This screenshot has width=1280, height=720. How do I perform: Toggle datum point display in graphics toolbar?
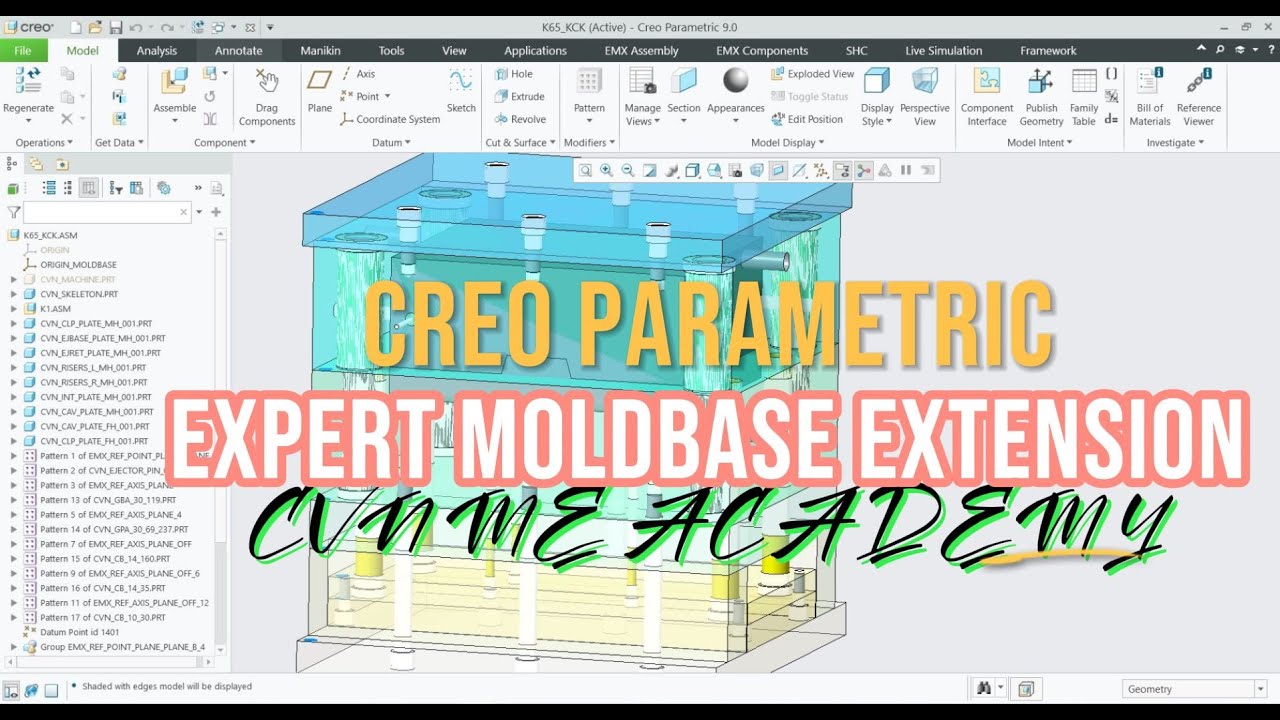click(821, 170)
